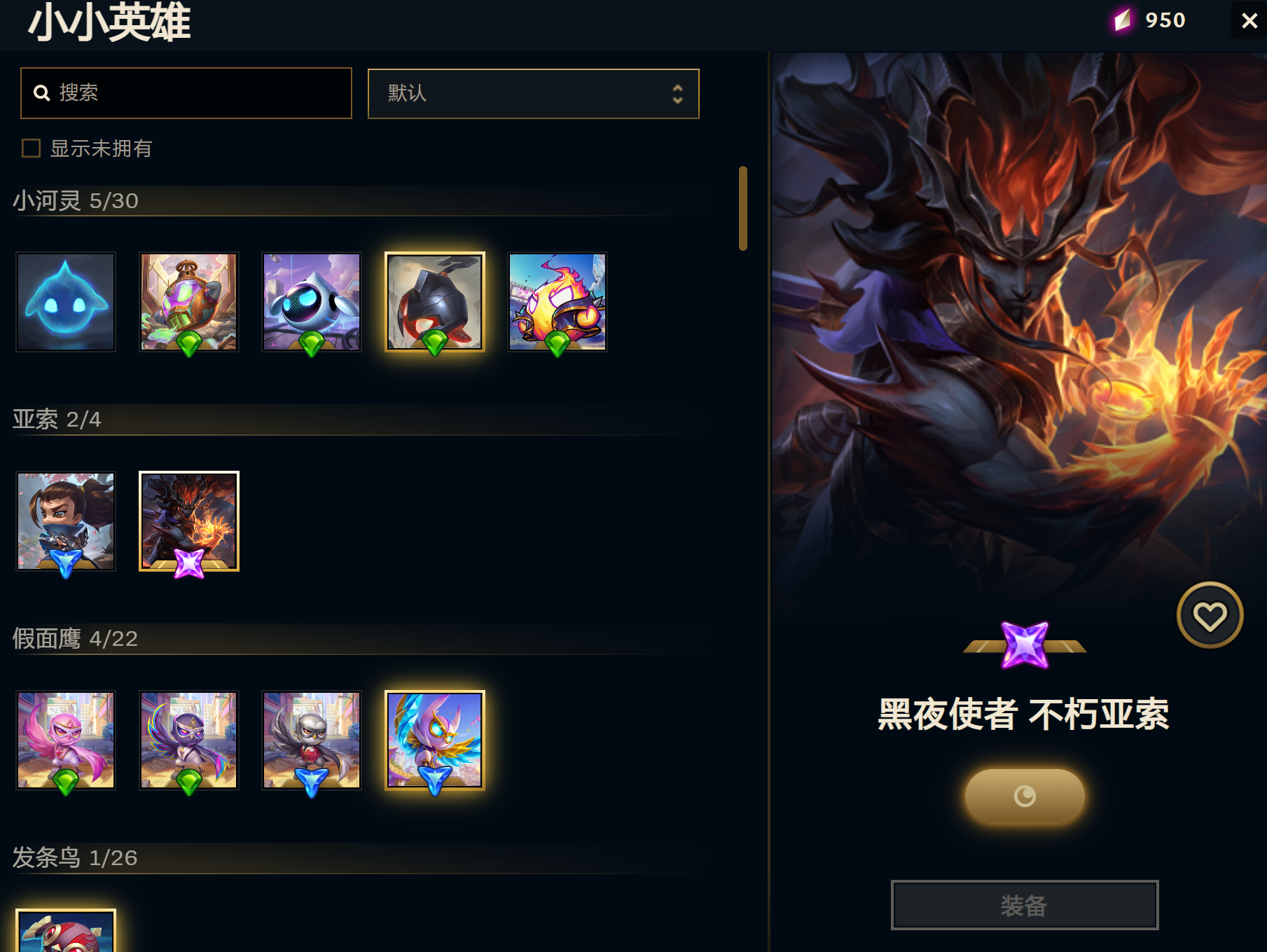Select the red Clockwork bird portrait
This screenshot has width=1267, height=952.
pyautogui.click(x=66, y=931)
